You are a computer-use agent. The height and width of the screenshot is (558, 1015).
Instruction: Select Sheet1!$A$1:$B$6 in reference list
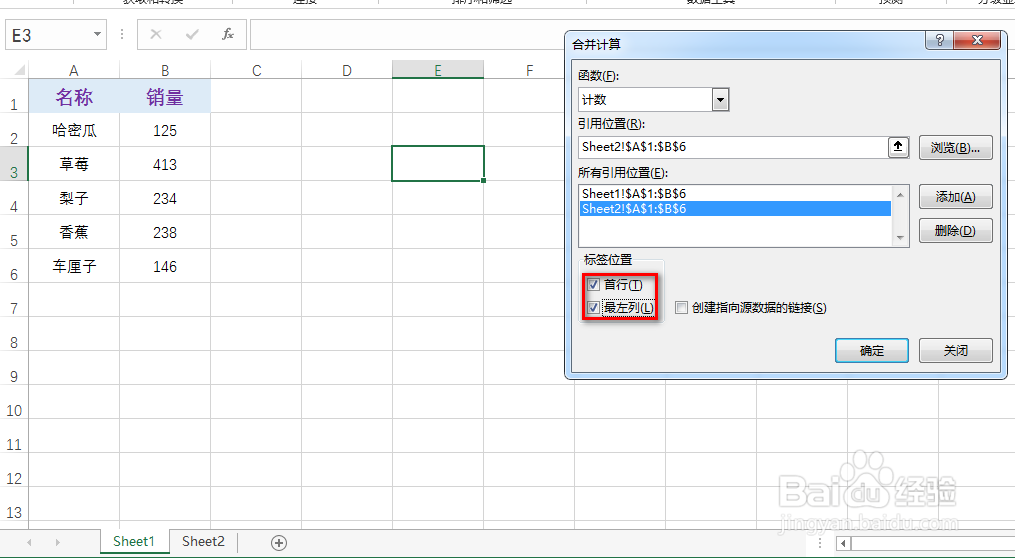(735, 194)
